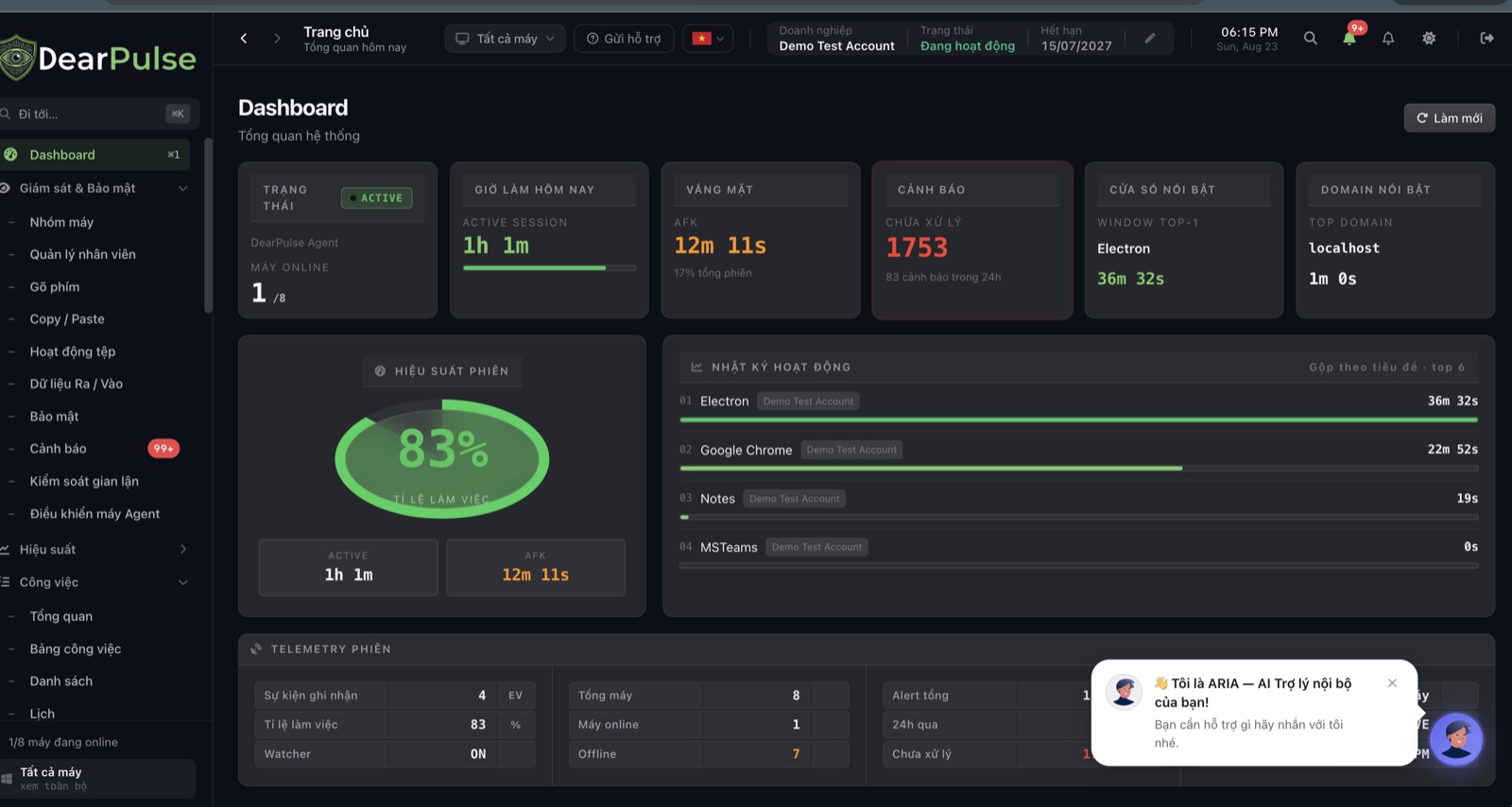Click the Watcher ON telemetry row
This screenshot has height=807, width=1512.
[395, 754]
